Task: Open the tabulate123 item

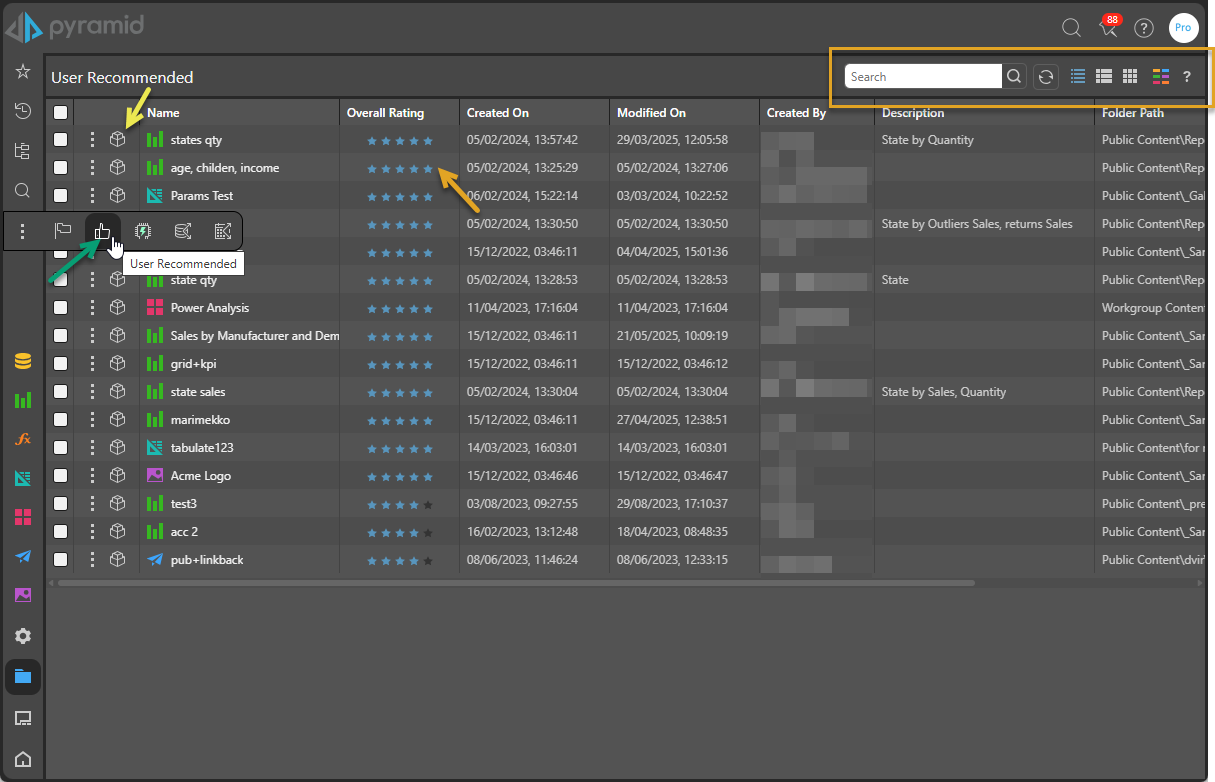Action: (x=202, y=448)
